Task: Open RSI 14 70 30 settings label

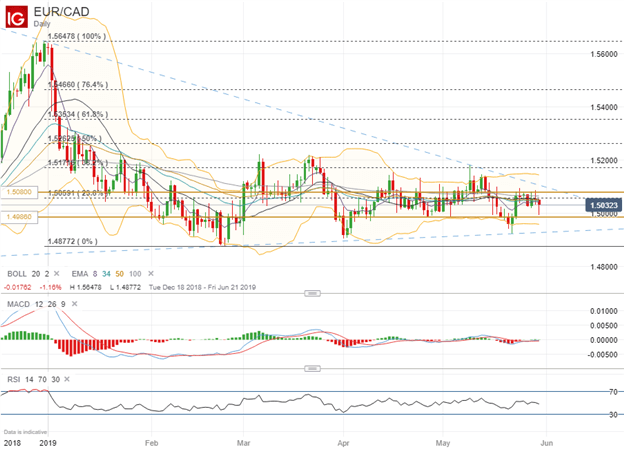Action: (33, 379)
